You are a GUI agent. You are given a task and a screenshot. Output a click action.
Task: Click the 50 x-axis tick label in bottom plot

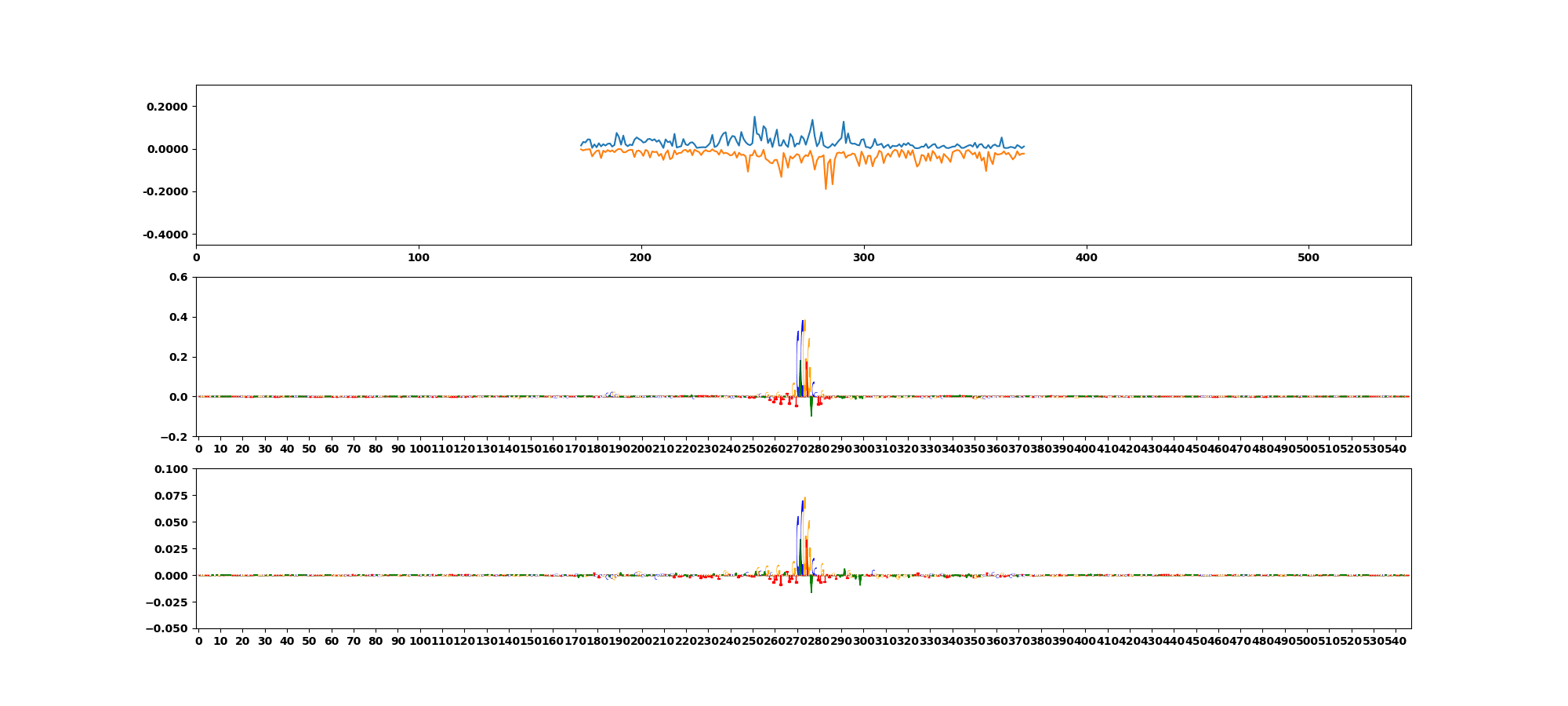[x=310, y=641]
